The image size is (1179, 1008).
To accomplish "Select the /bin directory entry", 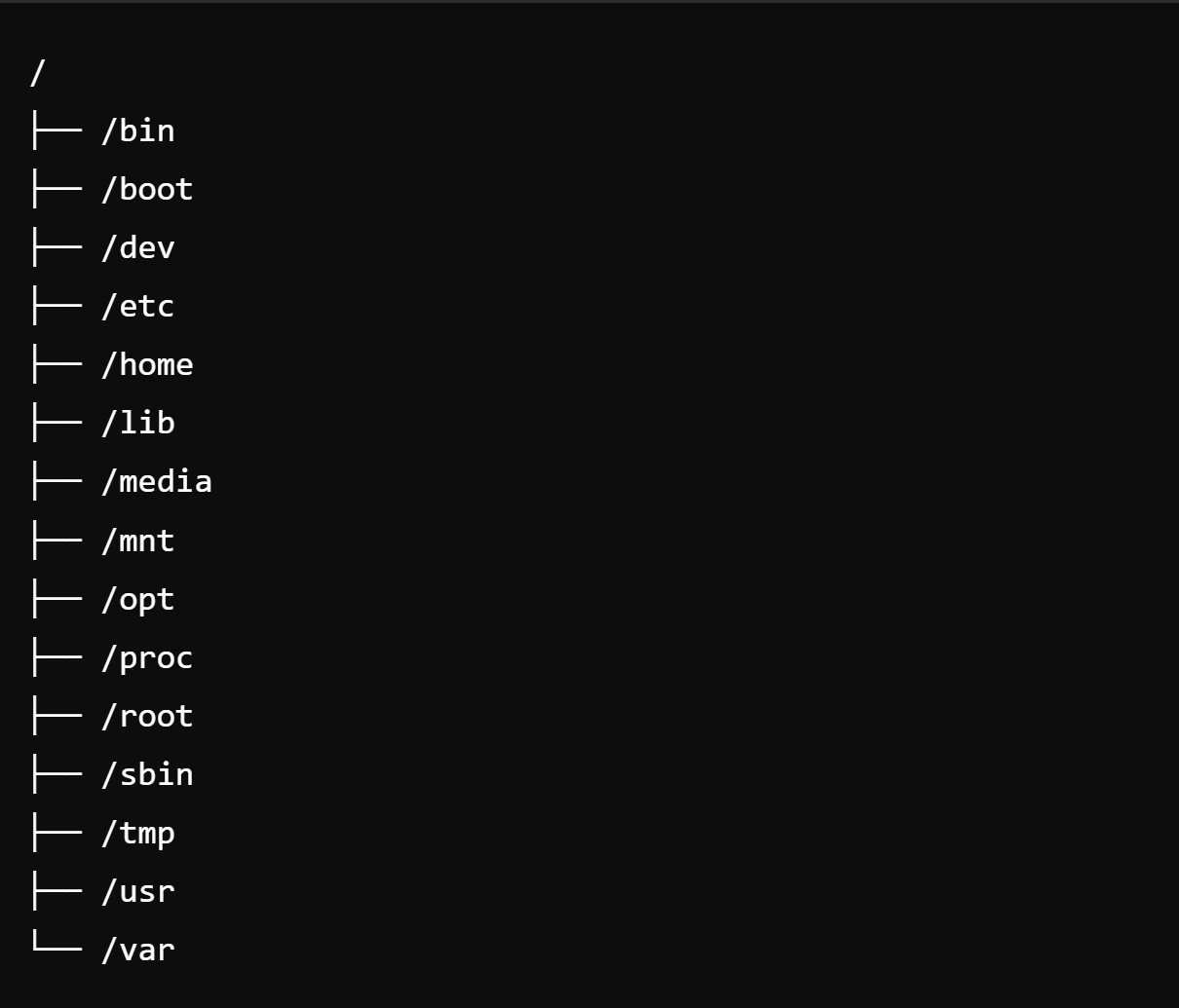I will click(138, 131).
